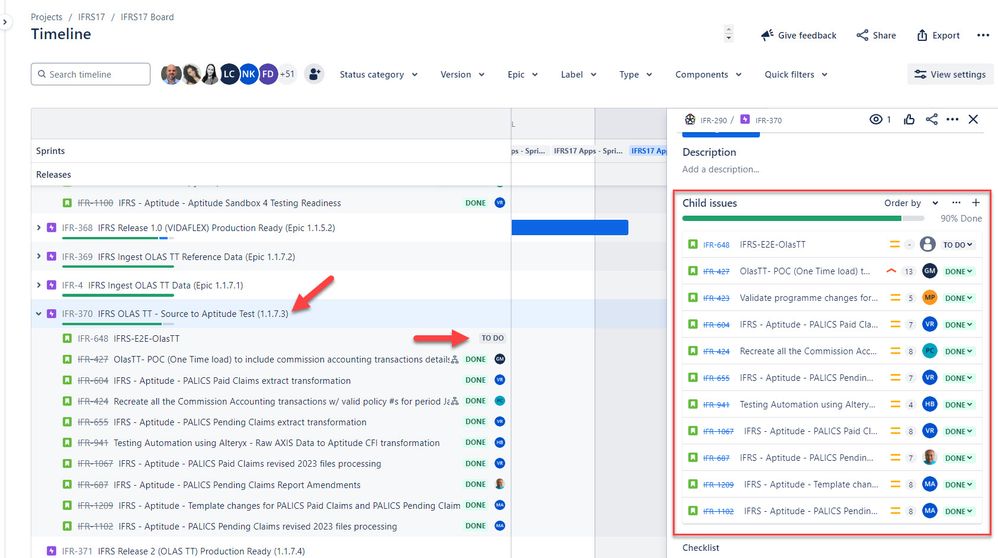Click the thumbs-up vote icon in issue panel
Screen dimensions: 998x558
click(x=909, y=119)
